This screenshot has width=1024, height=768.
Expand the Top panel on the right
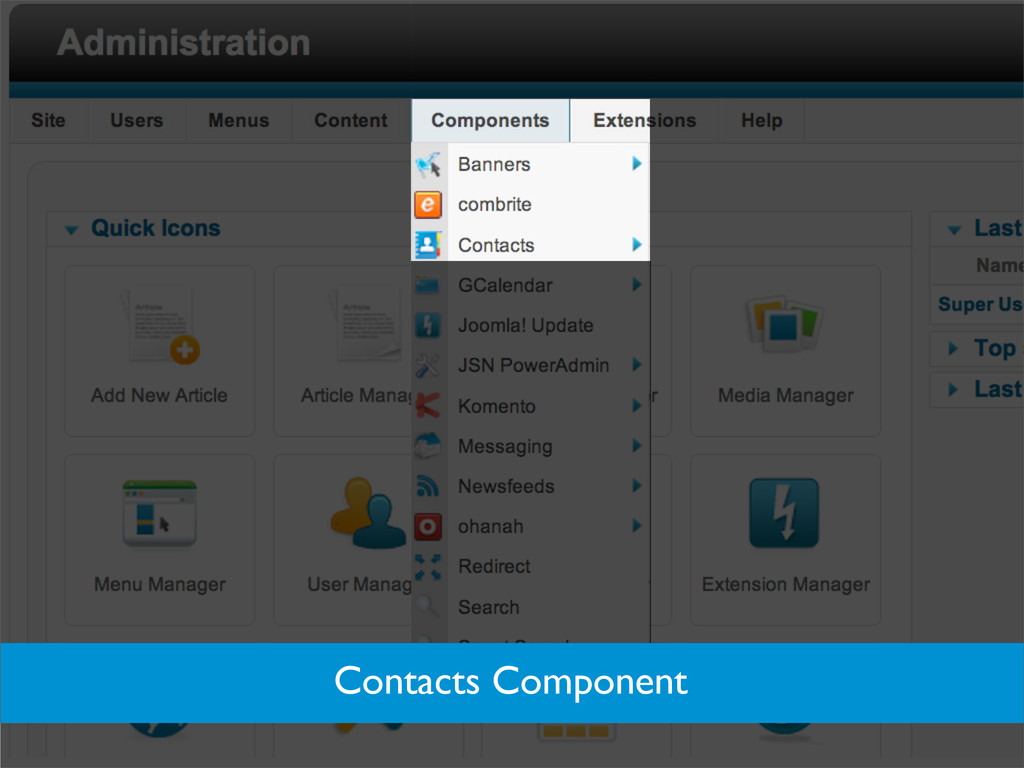click(x=953, y=348)
